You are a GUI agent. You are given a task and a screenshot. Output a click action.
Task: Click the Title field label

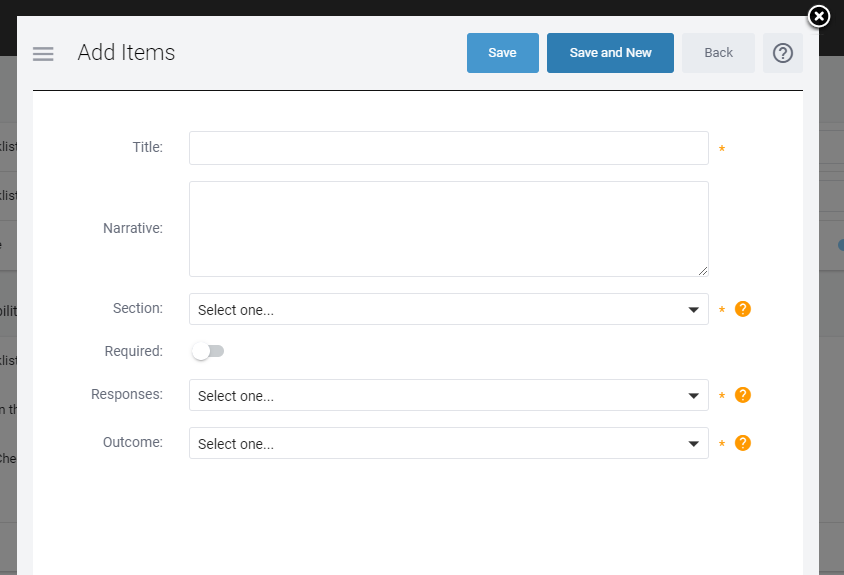(x=147, y=147)
